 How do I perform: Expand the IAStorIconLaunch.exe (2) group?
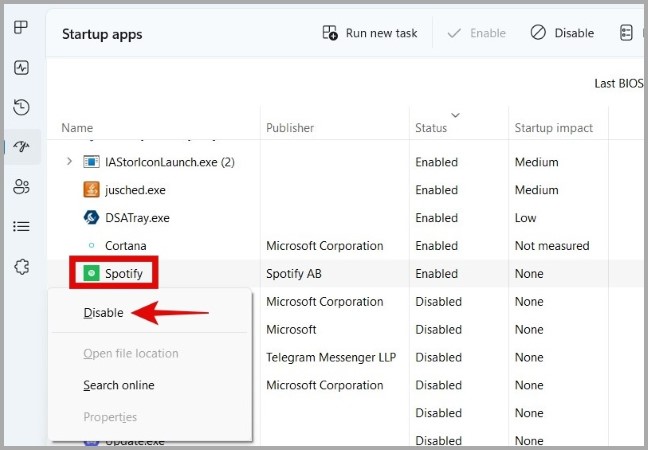tap(69, 161)
